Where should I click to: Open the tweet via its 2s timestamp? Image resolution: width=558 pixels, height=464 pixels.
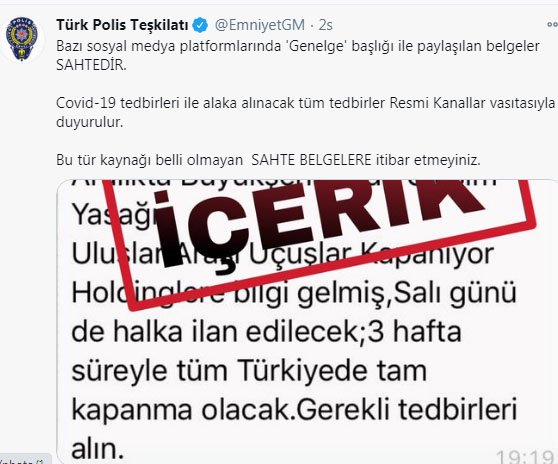pyautogui.click(x=326, y=25)
